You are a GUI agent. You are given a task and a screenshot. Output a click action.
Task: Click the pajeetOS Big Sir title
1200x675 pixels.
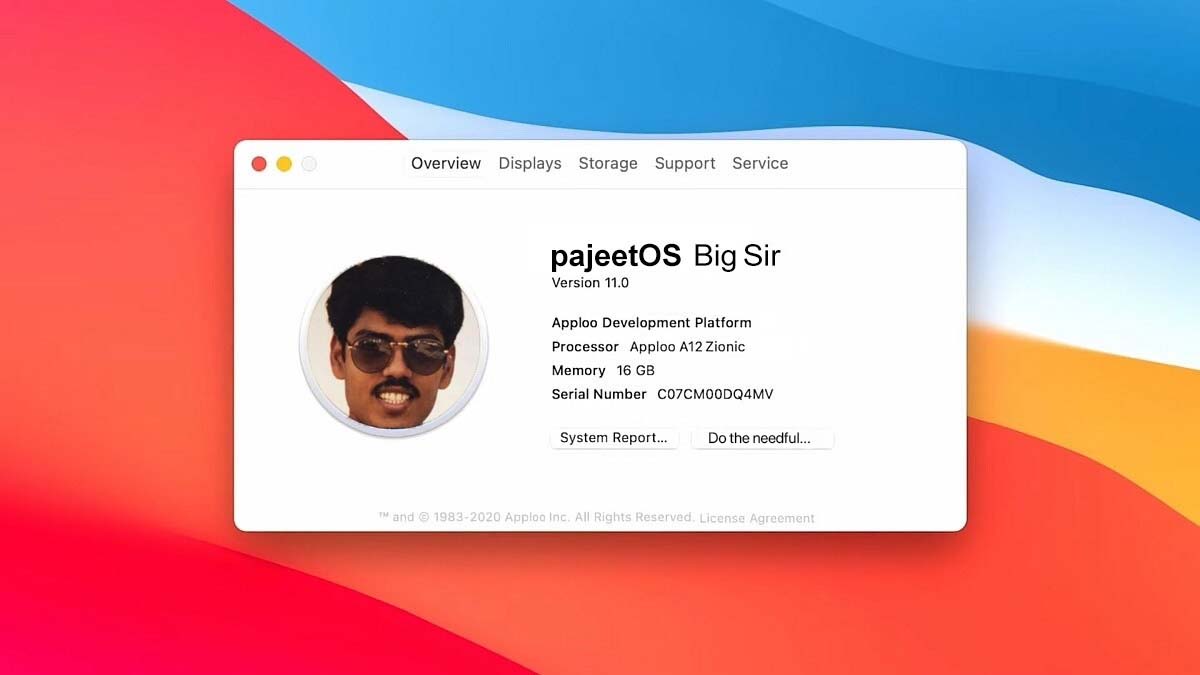click(665, 256)
